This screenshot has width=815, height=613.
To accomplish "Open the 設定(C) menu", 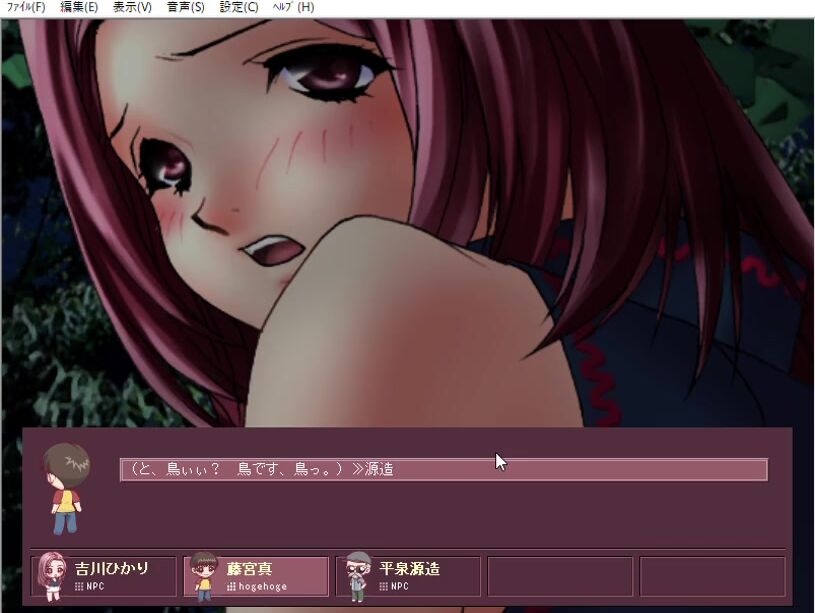I will [238, 8].
